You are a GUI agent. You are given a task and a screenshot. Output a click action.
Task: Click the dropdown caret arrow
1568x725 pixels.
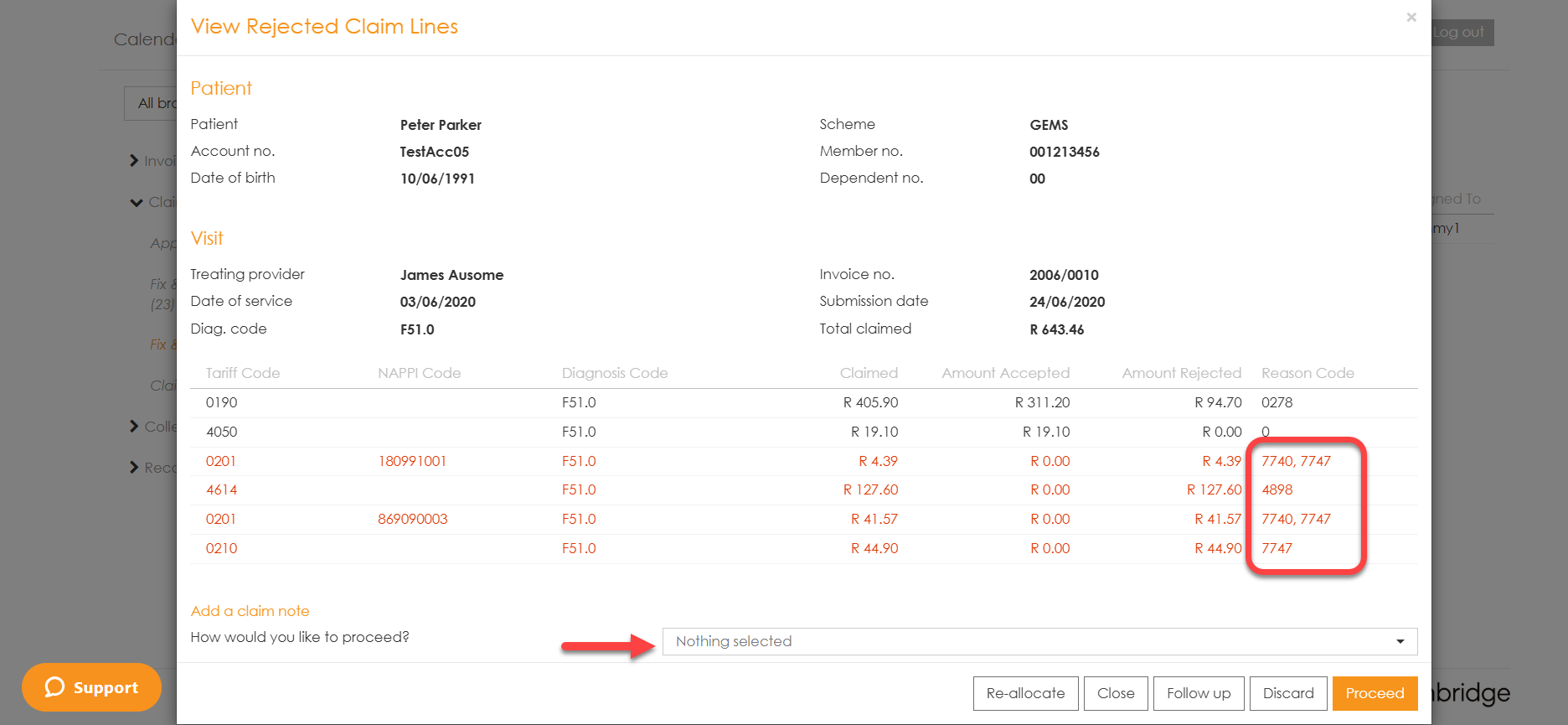click(1400, 641)
